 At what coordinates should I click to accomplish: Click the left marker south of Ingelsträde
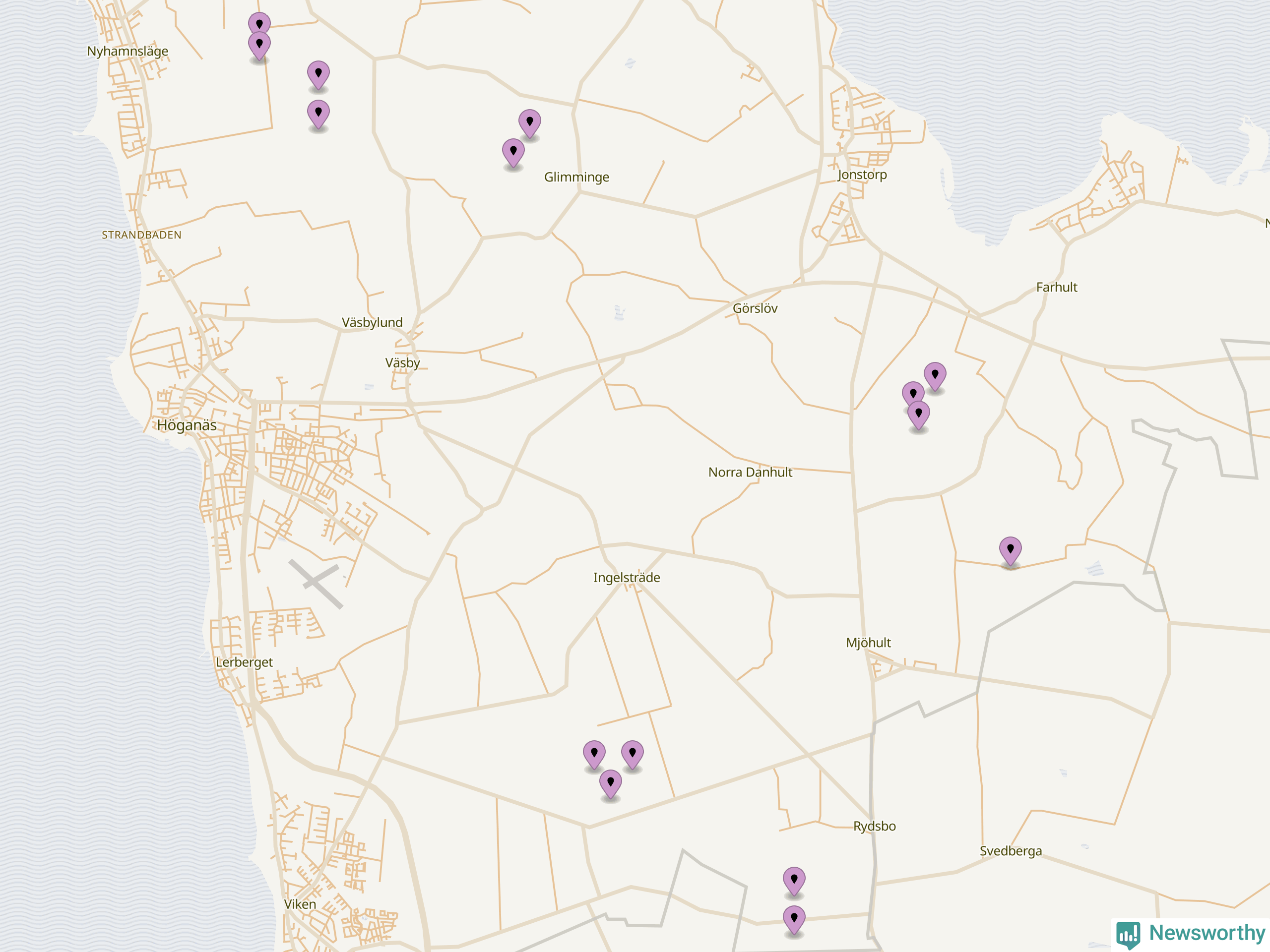594,755
